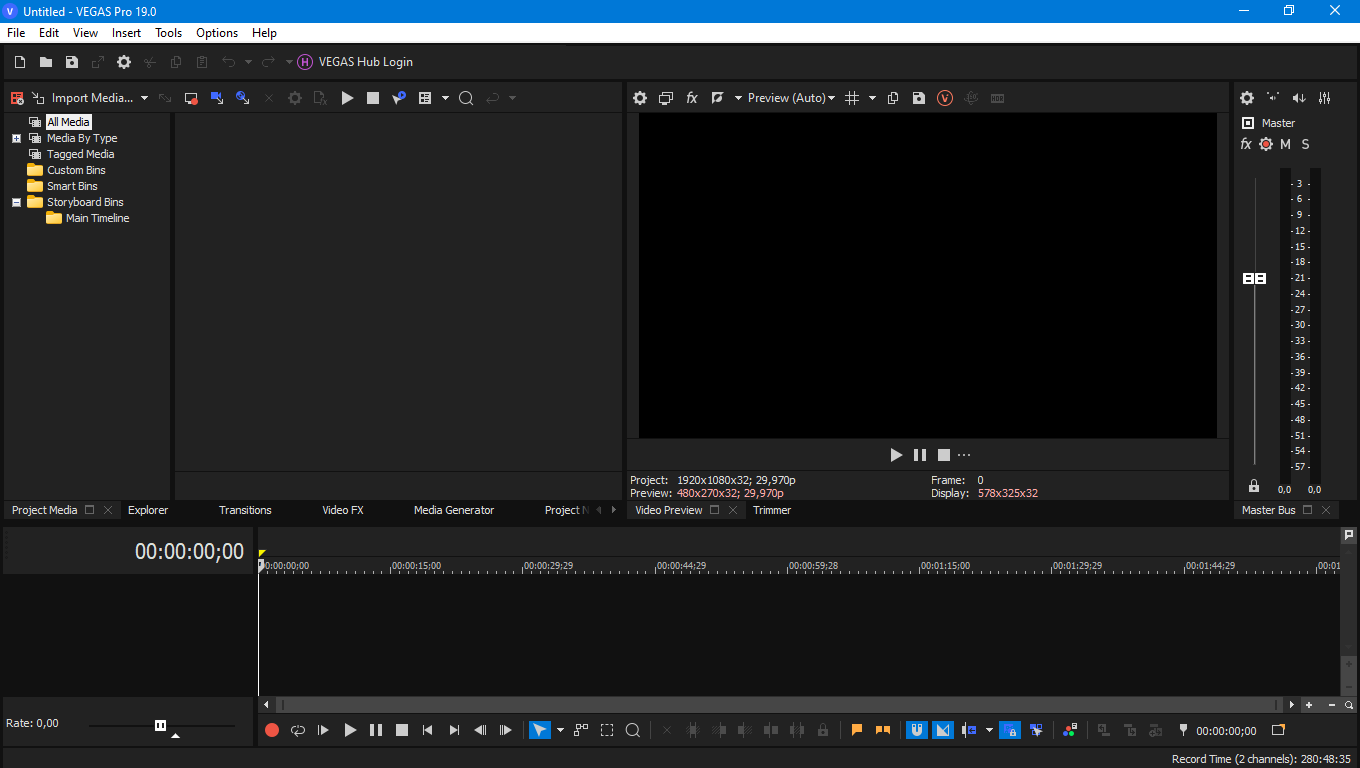Open a project using the folder icon

pyautogui.click(x=46, y=62)
